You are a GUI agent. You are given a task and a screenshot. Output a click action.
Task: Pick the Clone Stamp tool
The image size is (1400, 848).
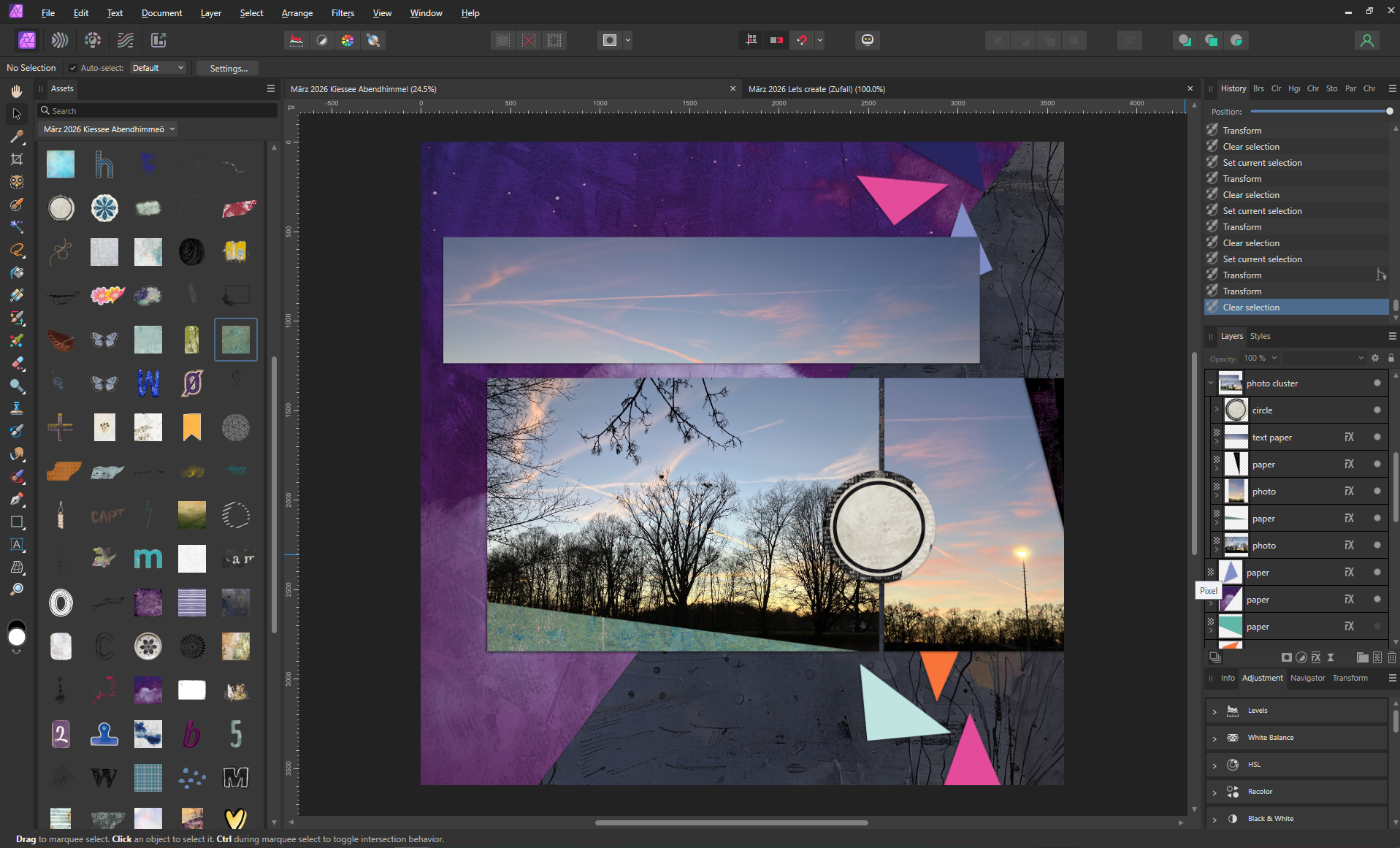(17, 408)
